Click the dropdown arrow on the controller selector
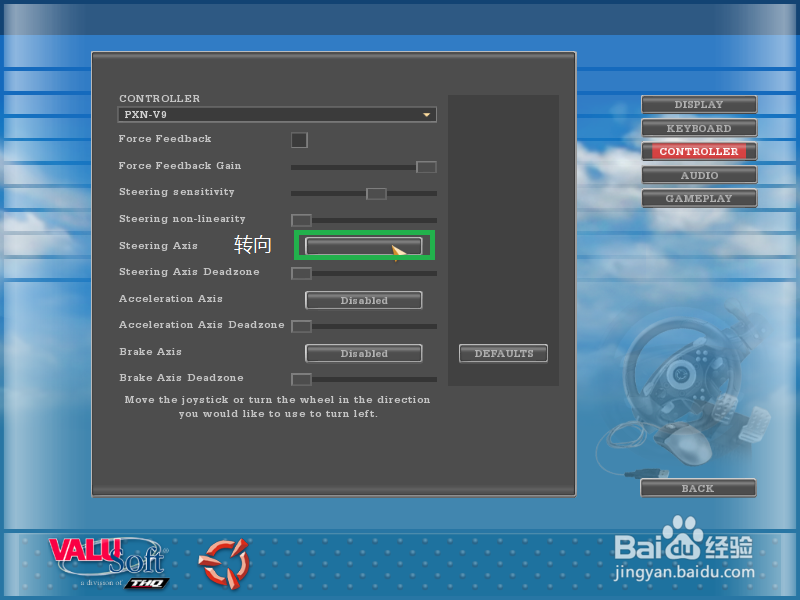 (427, 115)
